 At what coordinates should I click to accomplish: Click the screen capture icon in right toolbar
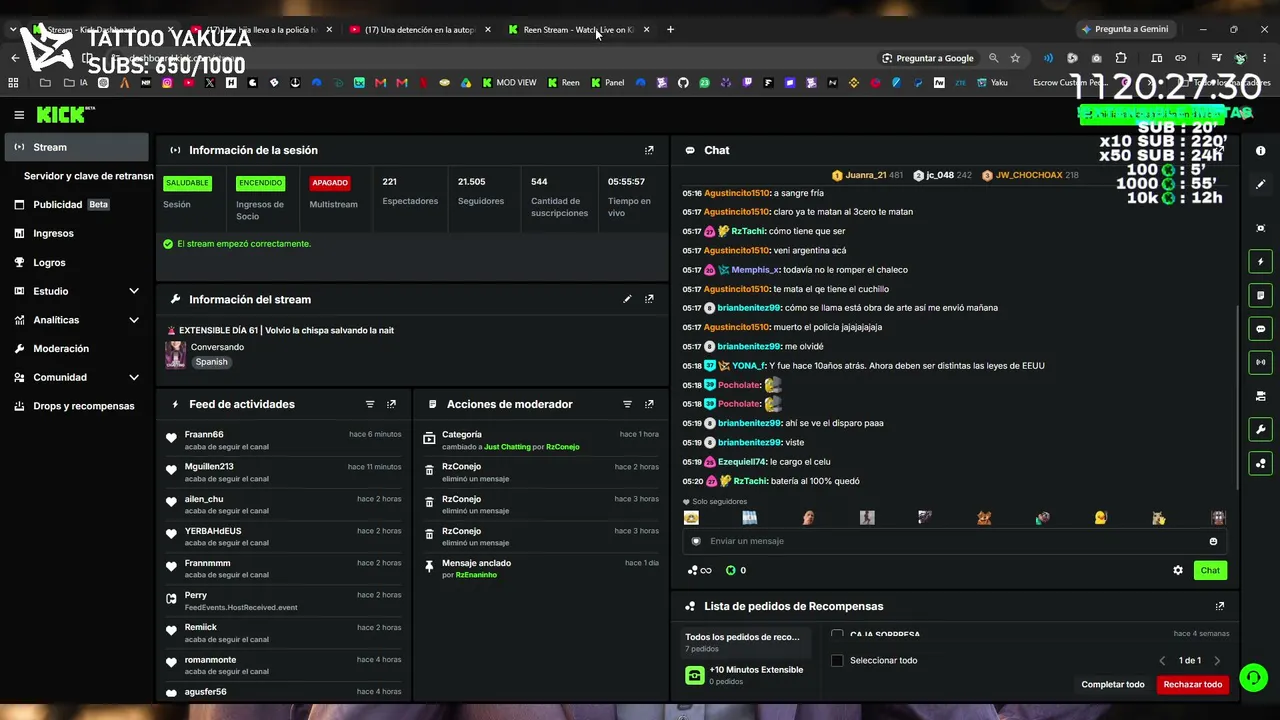click(x=1260, y=228)
